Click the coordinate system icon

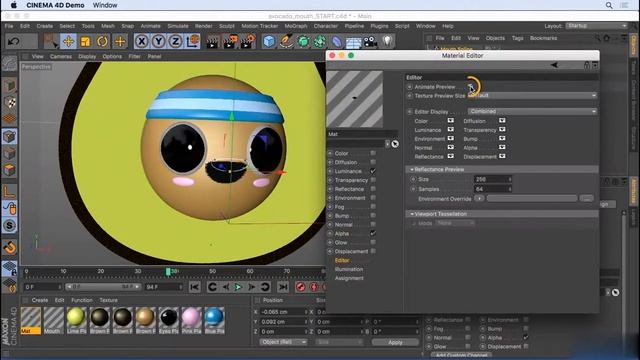[193, 41]
